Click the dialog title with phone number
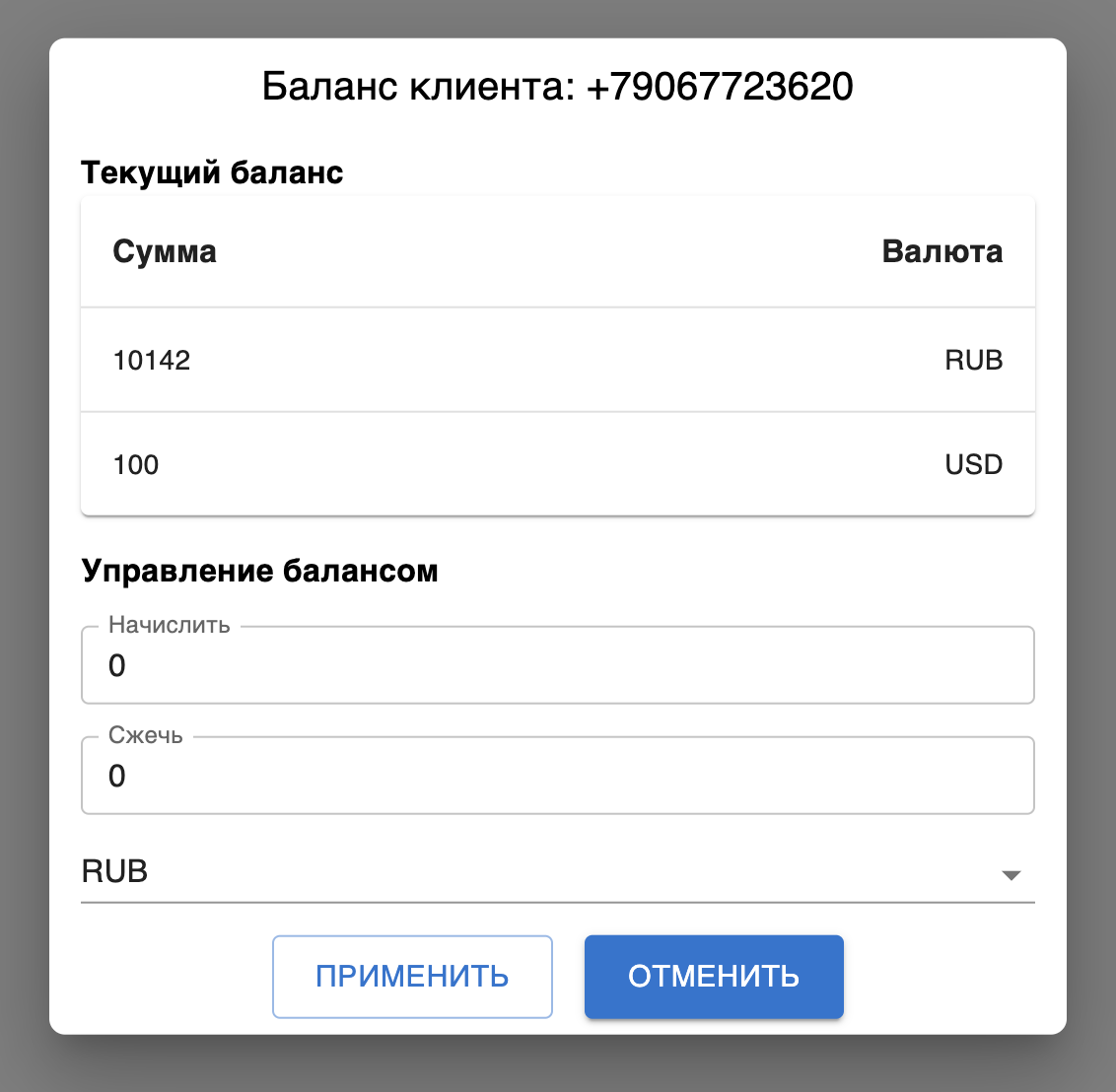The image size is (1116, 1092). 557,88
